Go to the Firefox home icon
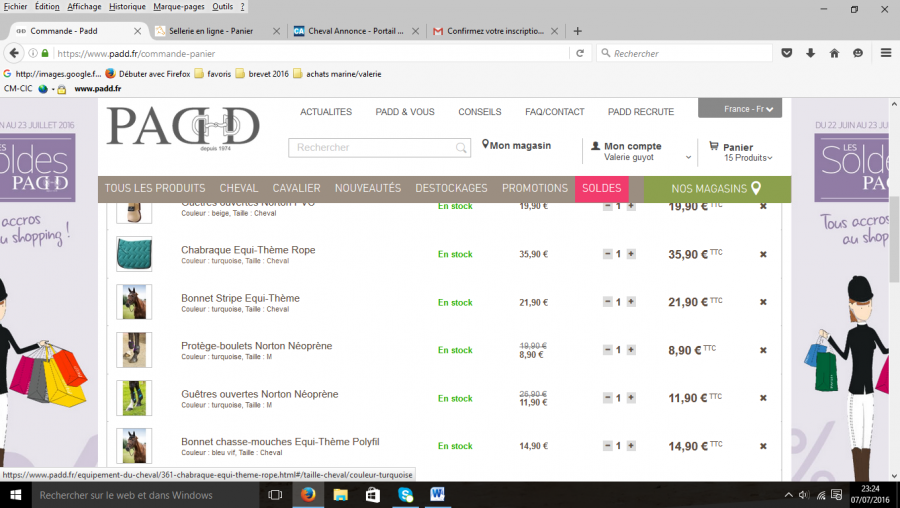Image resolution: width=900 pixels, height=508 pixels. tap(834, 53)
